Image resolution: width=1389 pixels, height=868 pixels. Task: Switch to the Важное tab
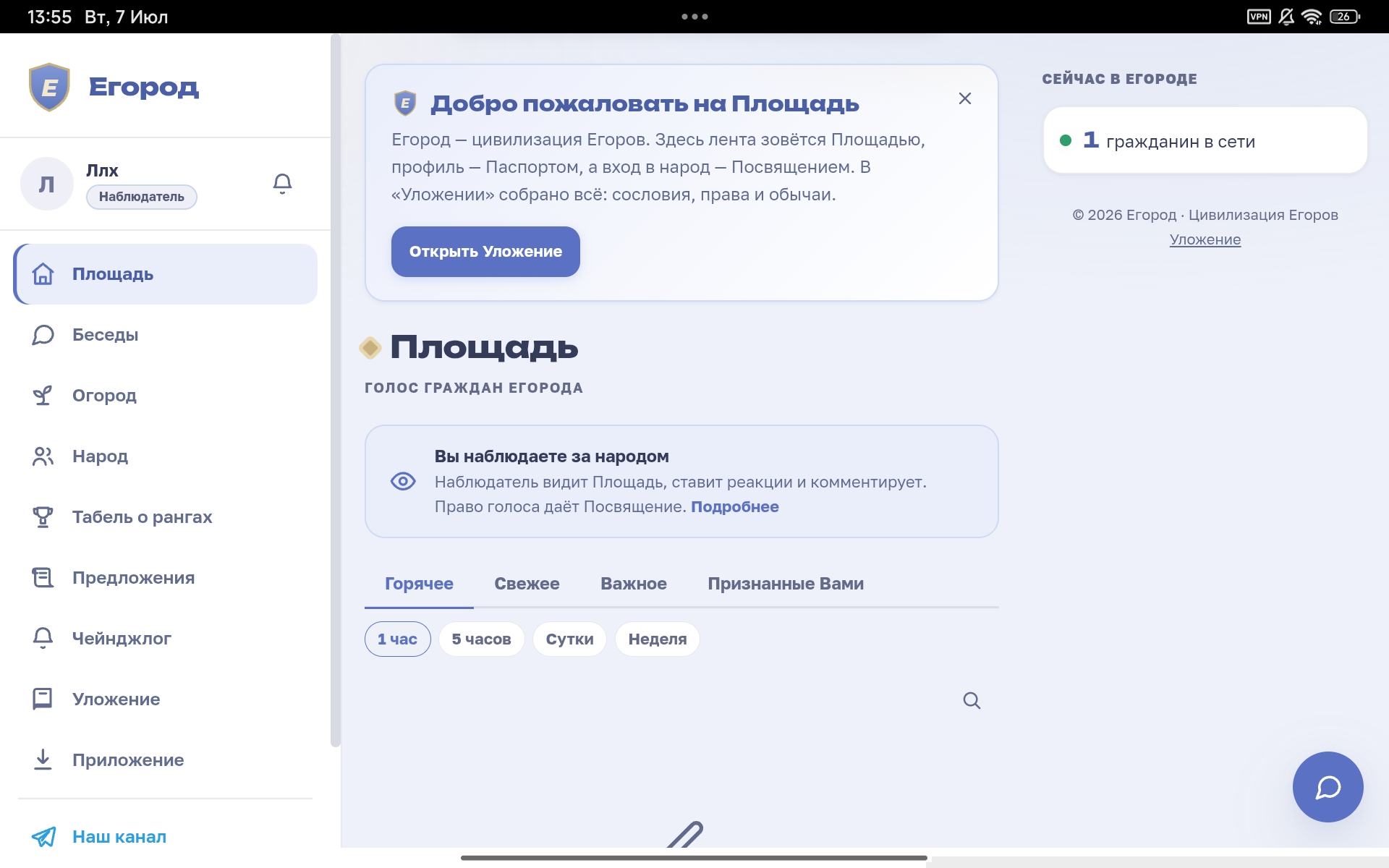click(x=634, y=584)
